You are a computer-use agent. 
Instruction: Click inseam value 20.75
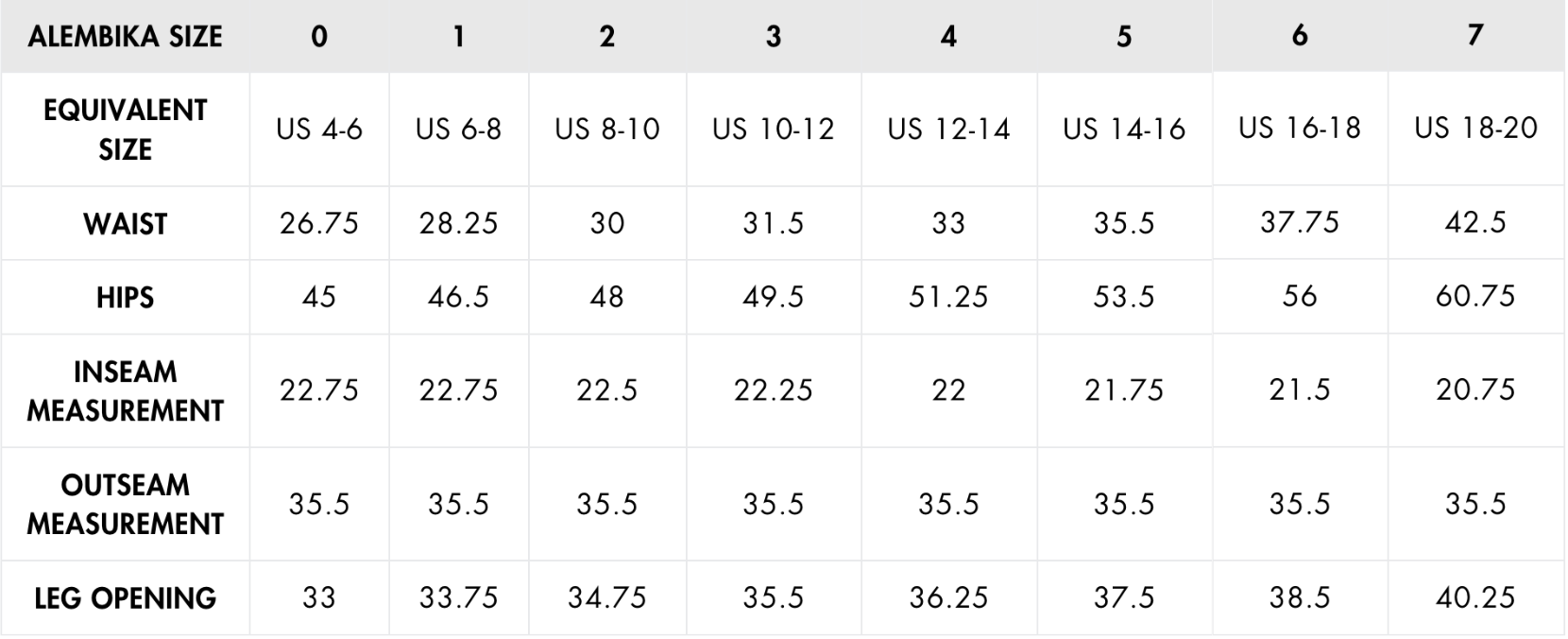[x=1475, y=390]
